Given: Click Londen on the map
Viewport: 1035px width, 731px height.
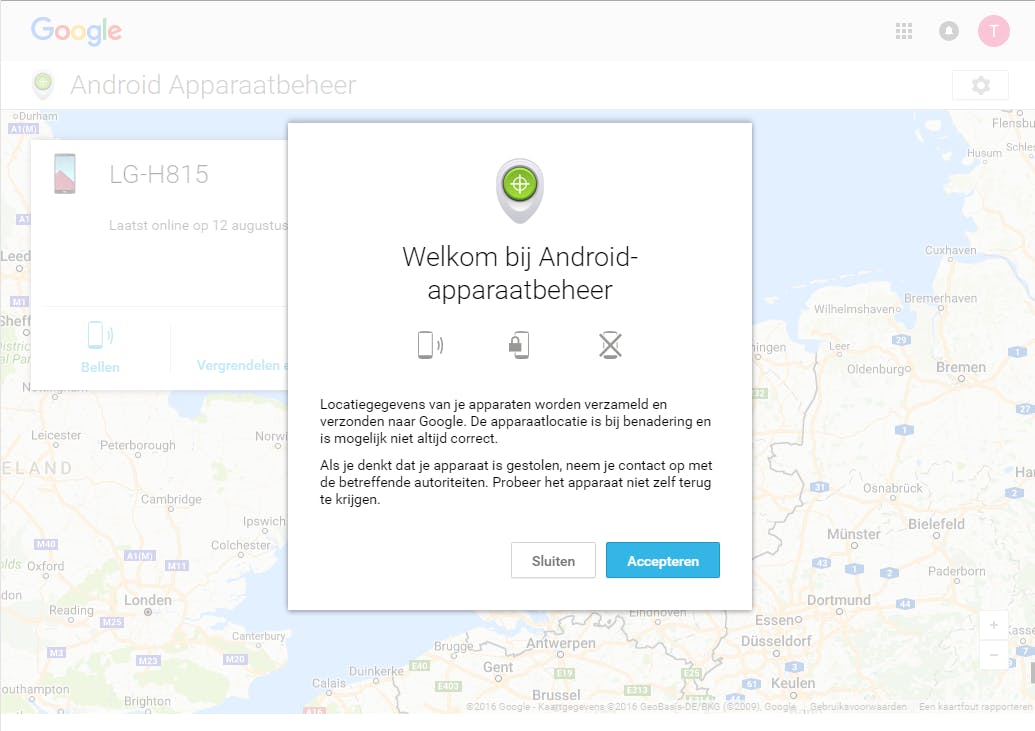Looking at the screenshot, I should coord(148,600).
